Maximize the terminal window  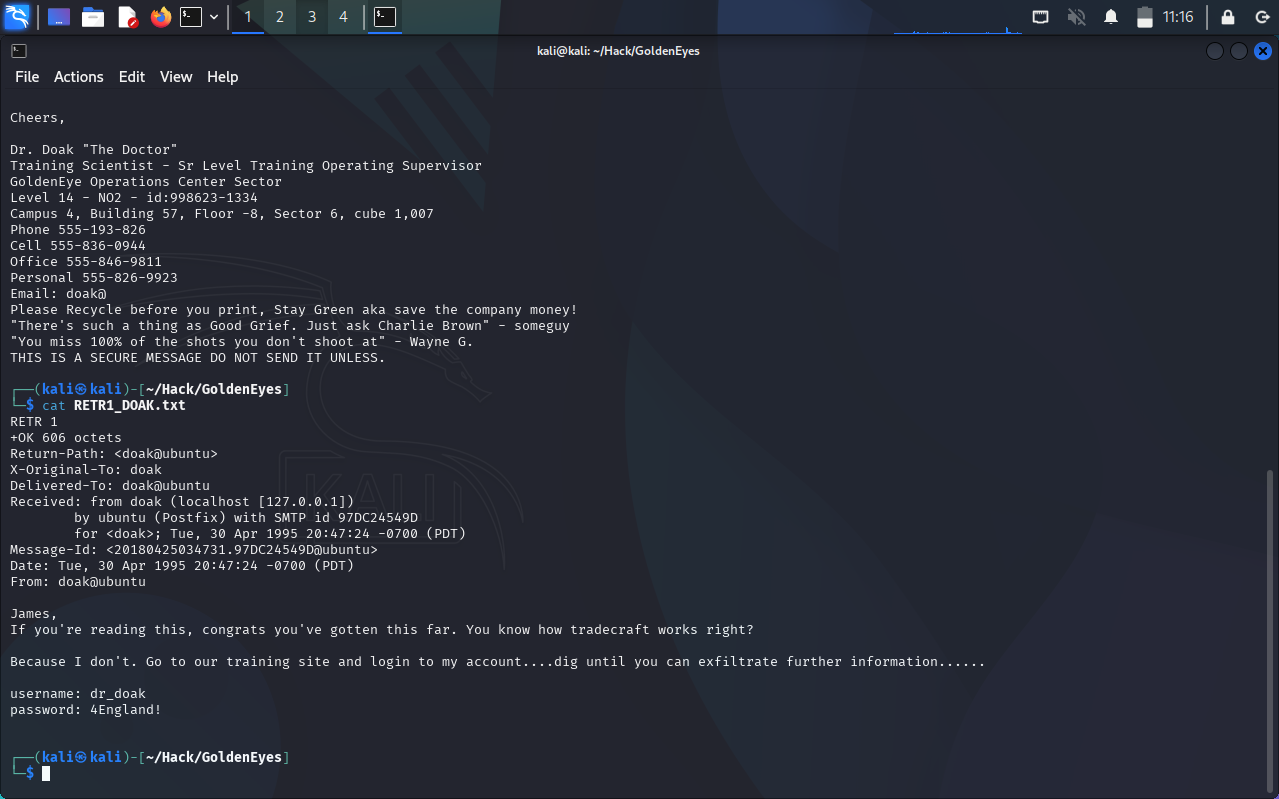[1239, 51]
